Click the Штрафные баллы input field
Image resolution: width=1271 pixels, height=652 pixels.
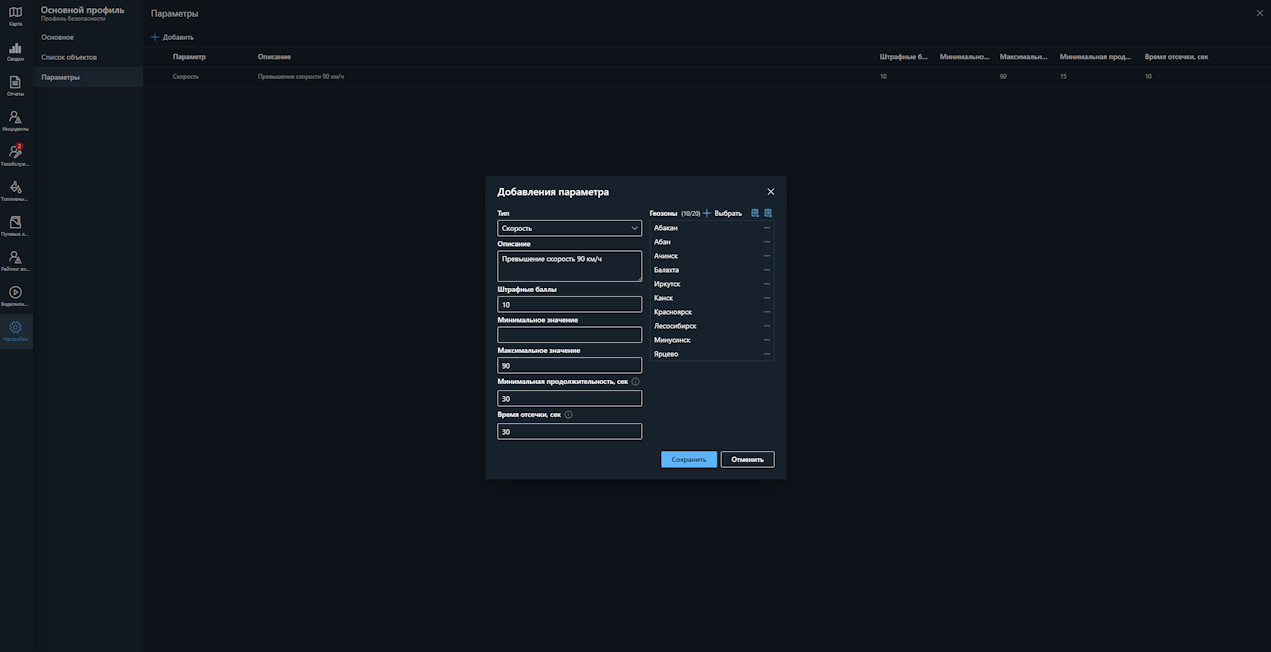(x=569, y=304)
